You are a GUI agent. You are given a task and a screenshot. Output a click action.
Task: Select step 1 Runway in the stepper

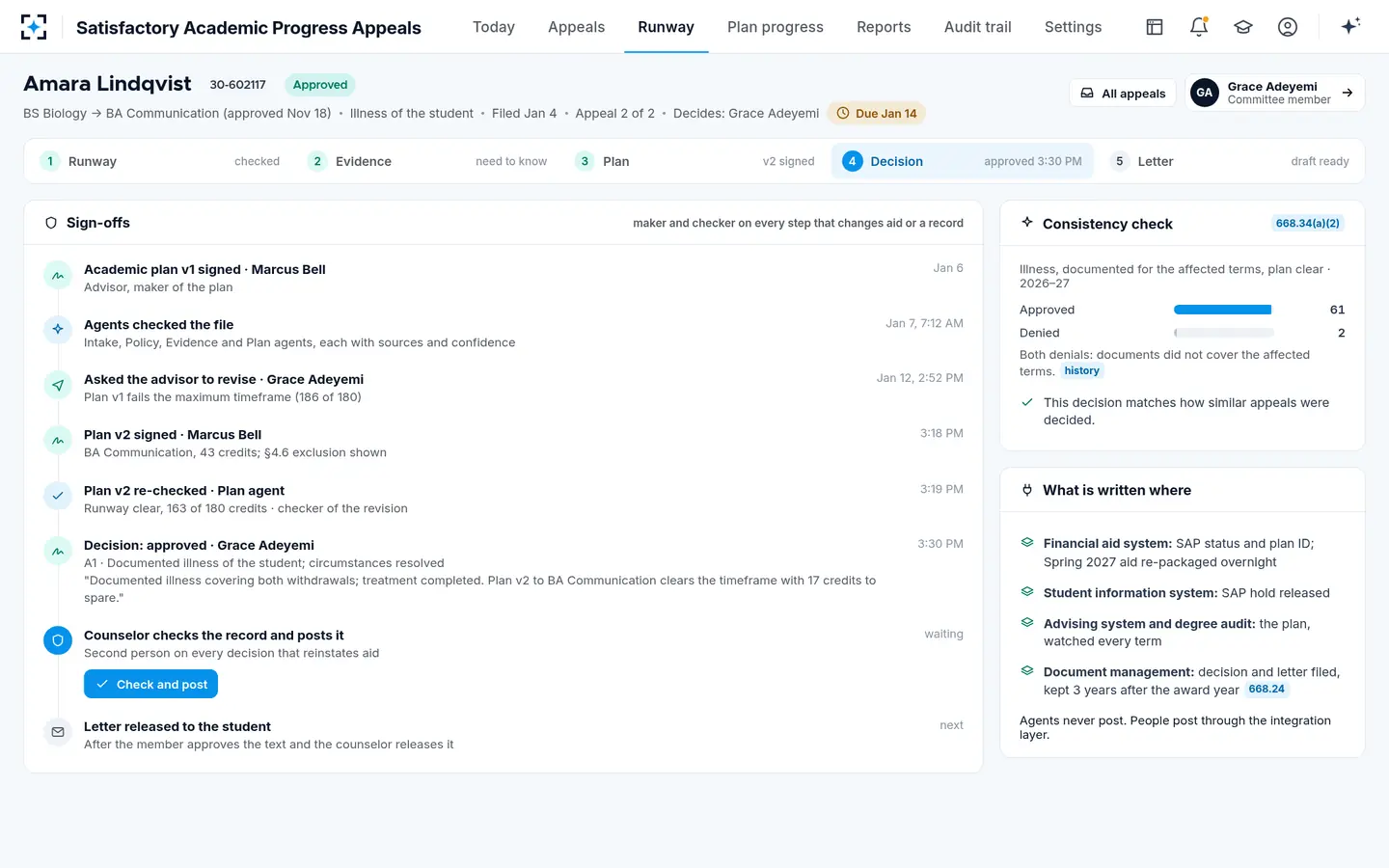point(160,161)
